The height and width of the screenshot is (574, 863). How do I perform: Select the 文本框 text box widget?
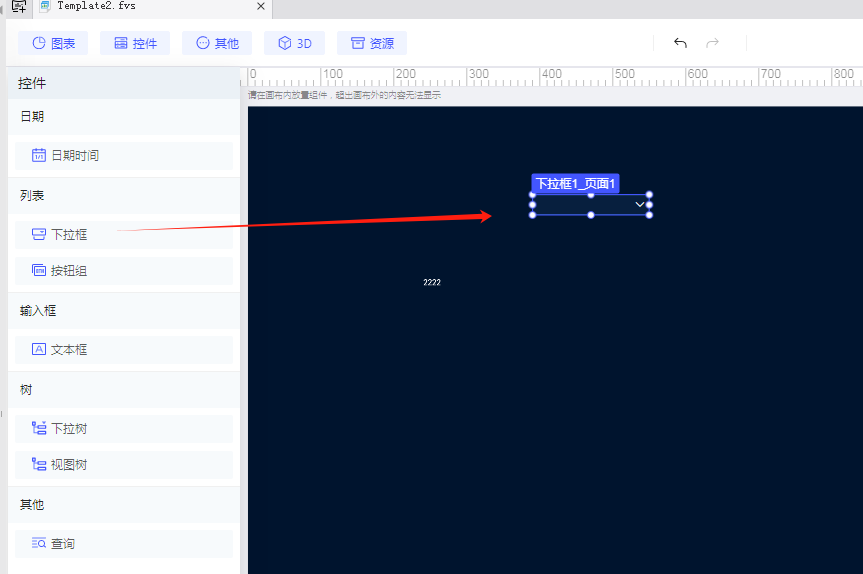point(124,349)
